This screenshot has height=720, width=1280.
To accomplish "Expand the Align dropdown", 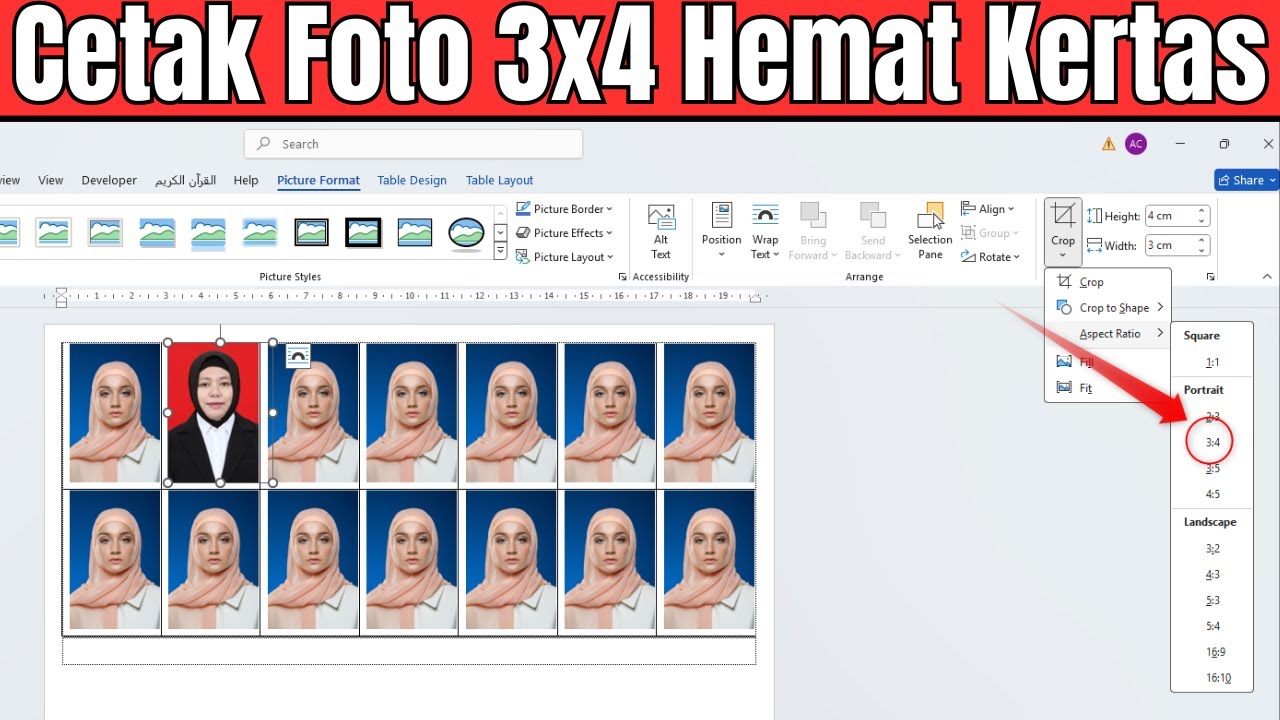I will 988,209.
